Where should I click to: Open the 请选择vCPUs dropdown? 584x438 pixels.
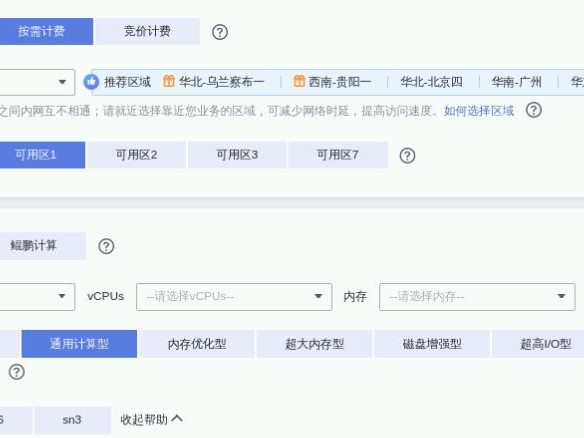click(234, 297)
